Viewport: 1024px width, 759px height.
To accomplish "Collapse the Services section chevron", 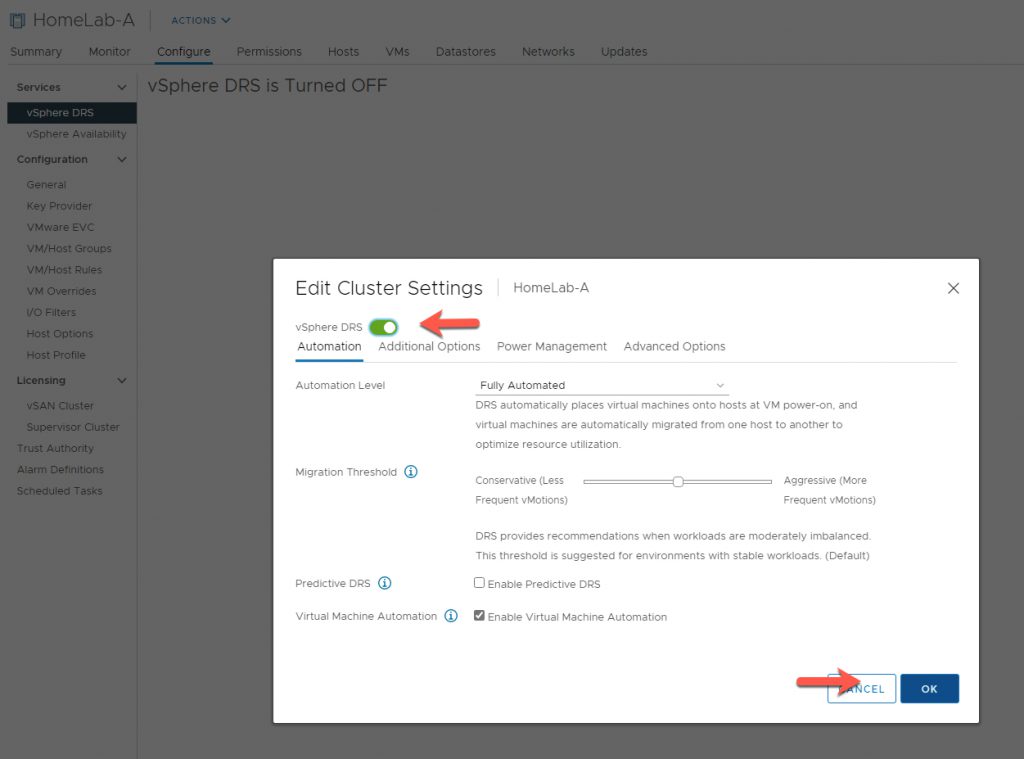I will coord(121,87).
